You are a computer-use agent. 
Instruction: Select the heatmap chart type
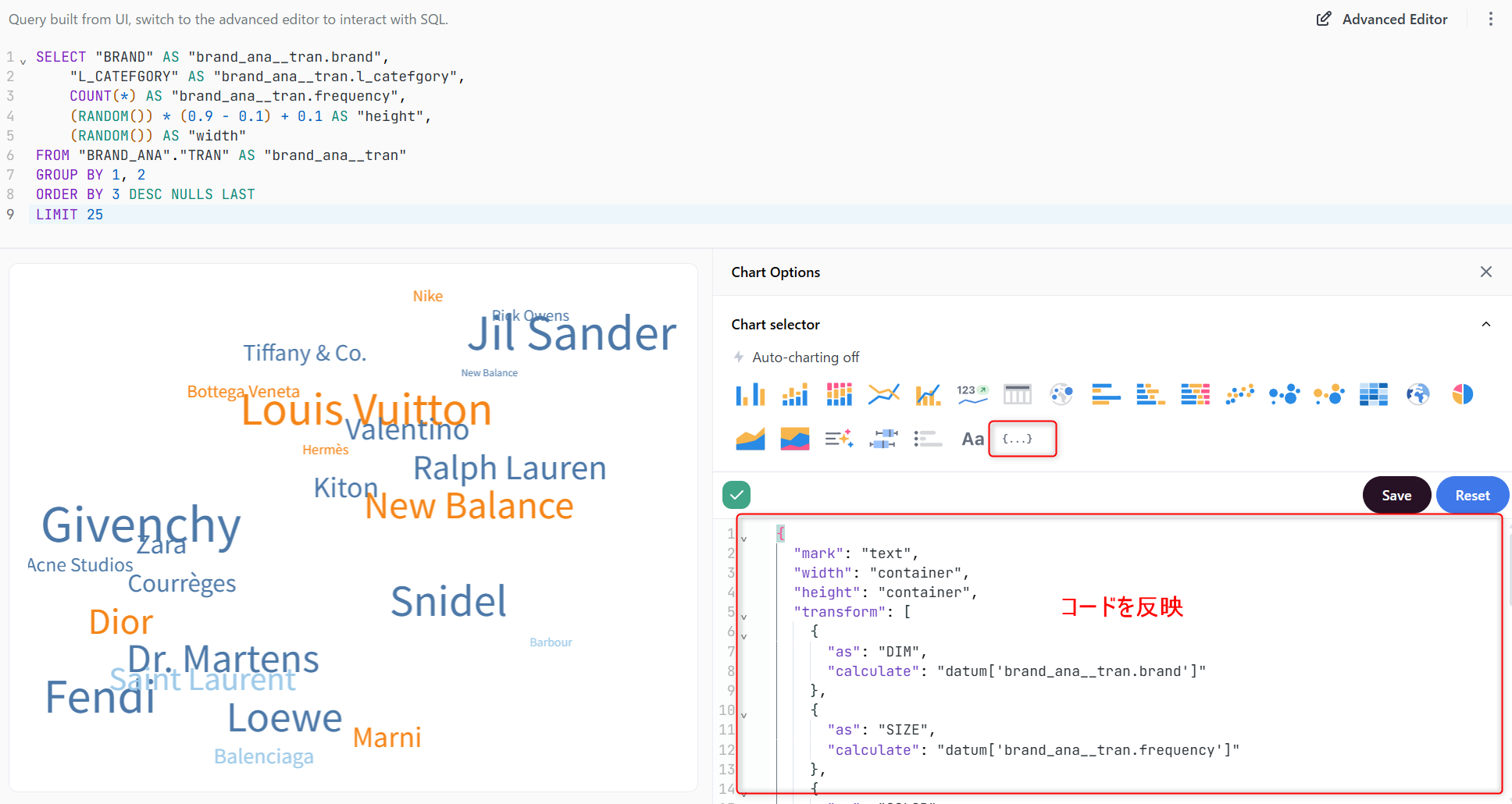tap(1374, 395)
